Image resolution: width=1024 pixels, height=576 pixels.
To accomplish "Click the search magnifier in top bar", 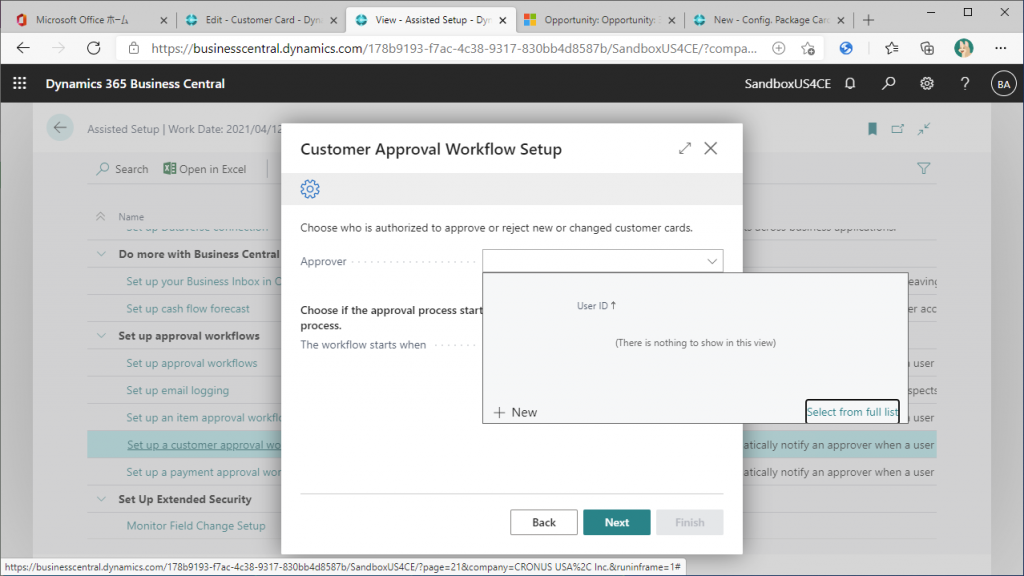I will coord(888,84).
